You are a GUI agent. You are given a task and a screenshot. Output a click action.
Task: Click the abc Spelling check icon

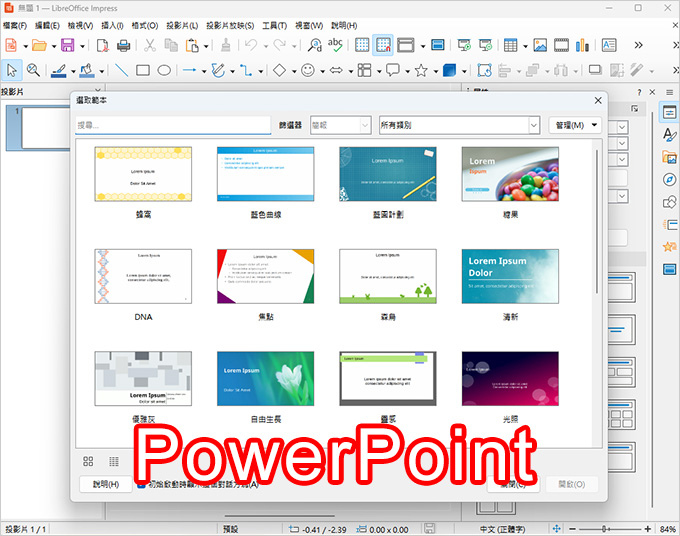click(x=335, y=45)
